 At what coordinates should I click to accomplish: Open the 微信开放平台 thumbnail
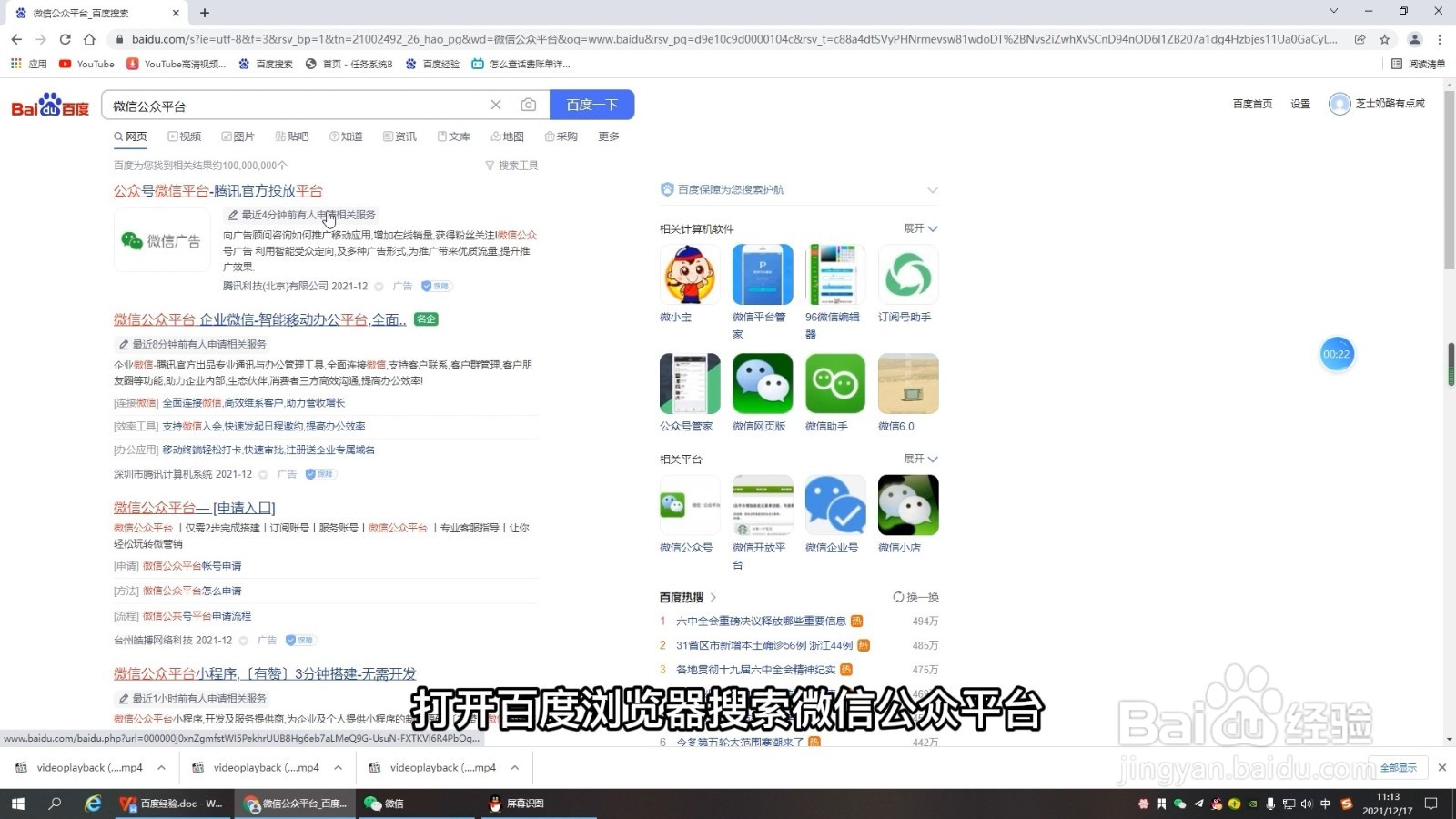763,505
